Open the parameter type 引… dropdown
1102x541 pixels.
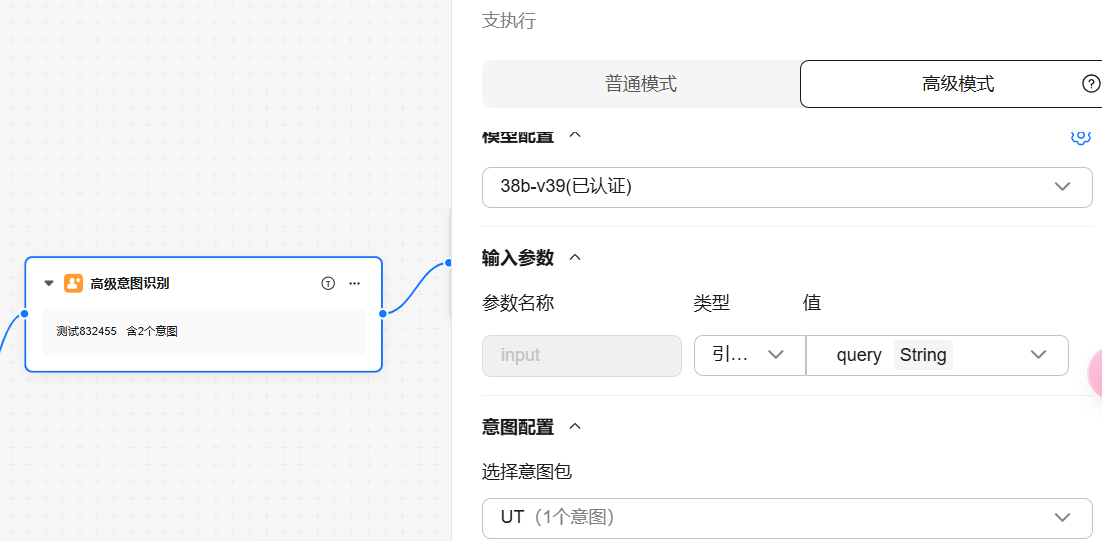[x=749, y=355]
